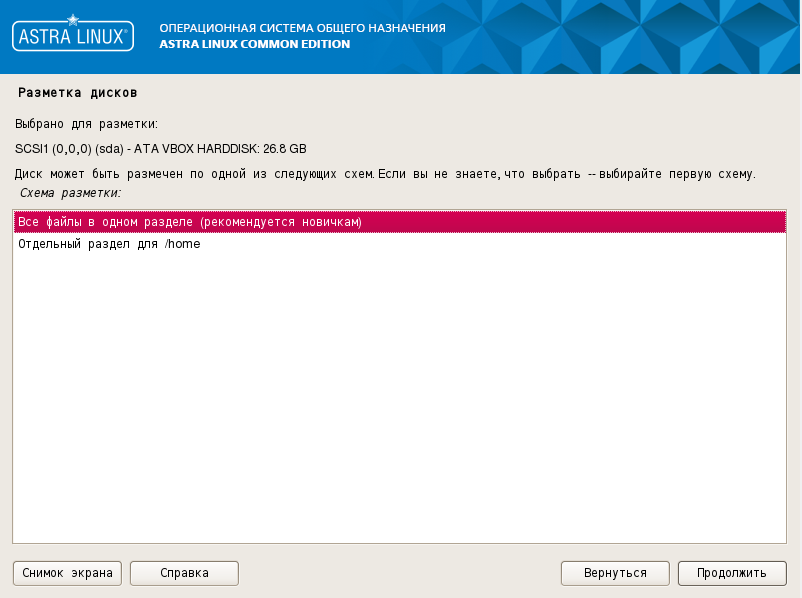802x598 pixels.
Task: Click the 'Схема разметки:' label
Action: [71, 193]
